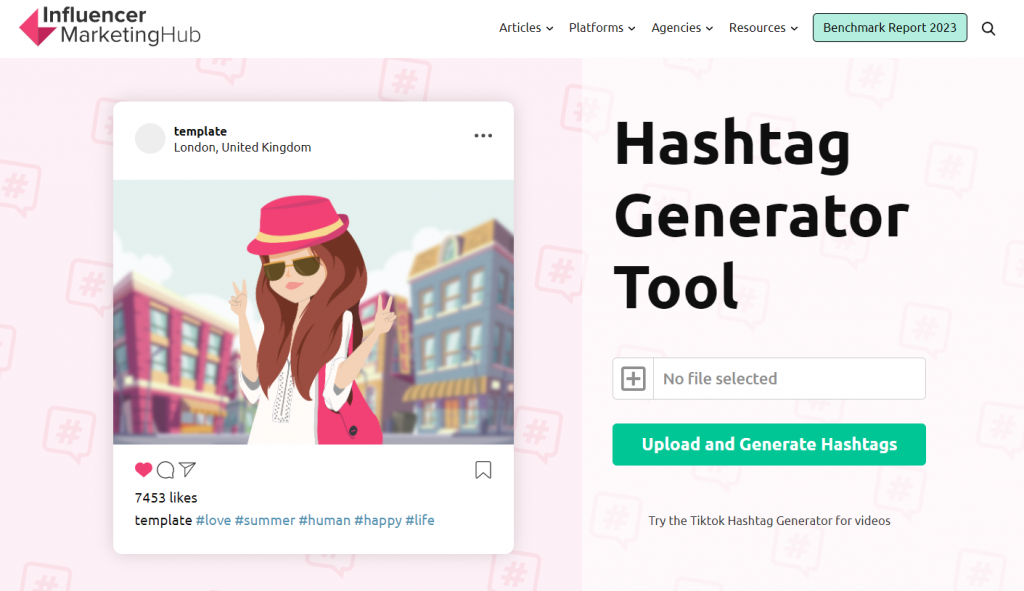Click the cartoon girl post image
The image size is (1024, 591).
pos(313,312)
